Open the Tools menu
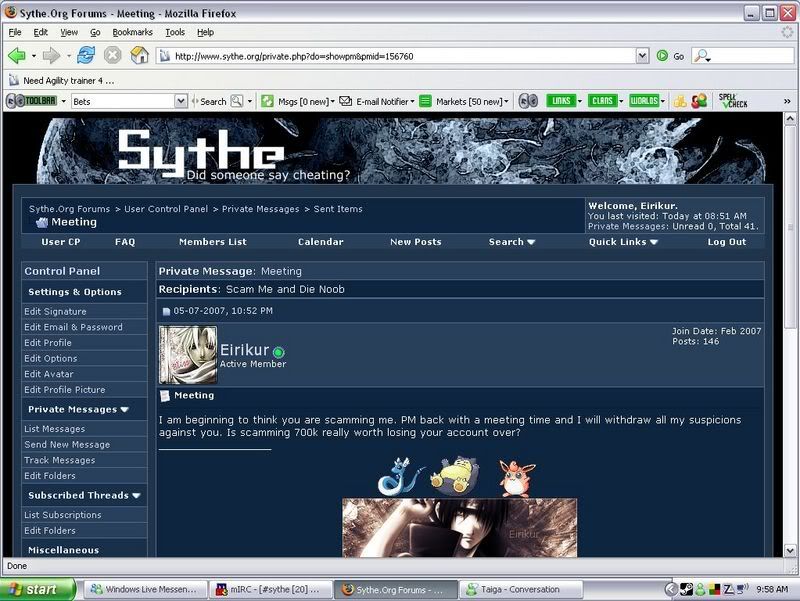Viewport: 800px width, 601px height. pyautogui.click(x=175, y=32)
